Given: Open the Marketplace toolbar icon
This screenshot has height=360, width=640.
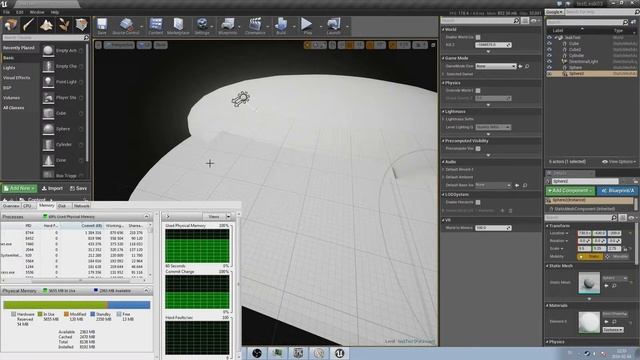Looking at the screenshot, I should 178,26.
